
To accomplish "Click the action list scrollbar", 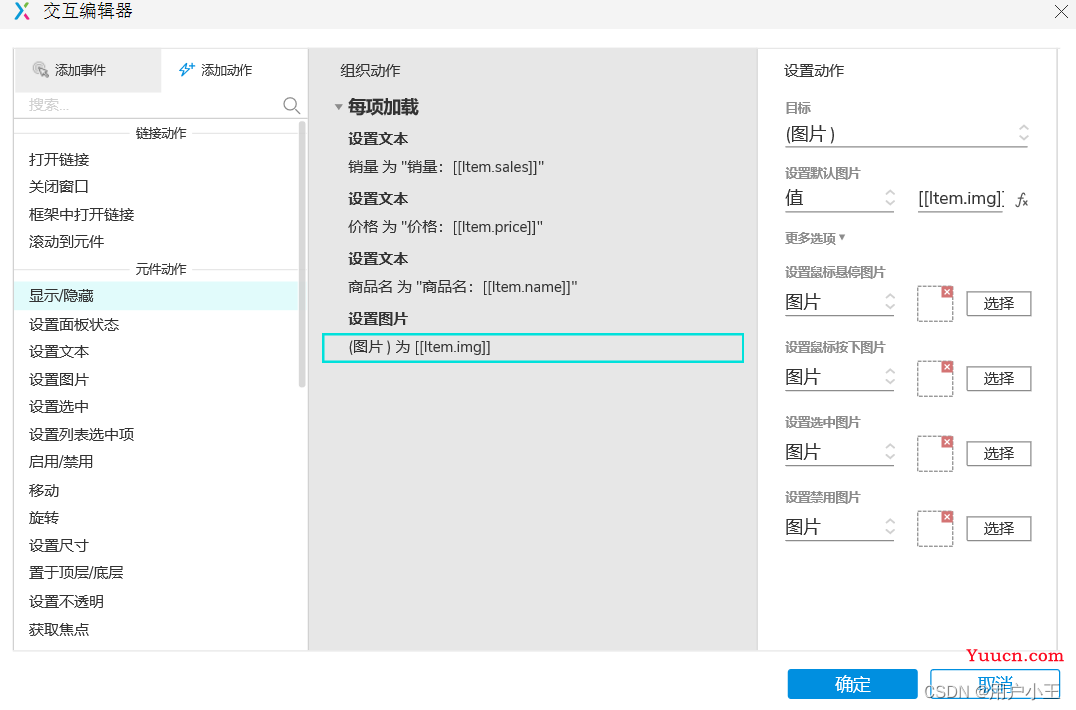I will (x=302, y=254).
